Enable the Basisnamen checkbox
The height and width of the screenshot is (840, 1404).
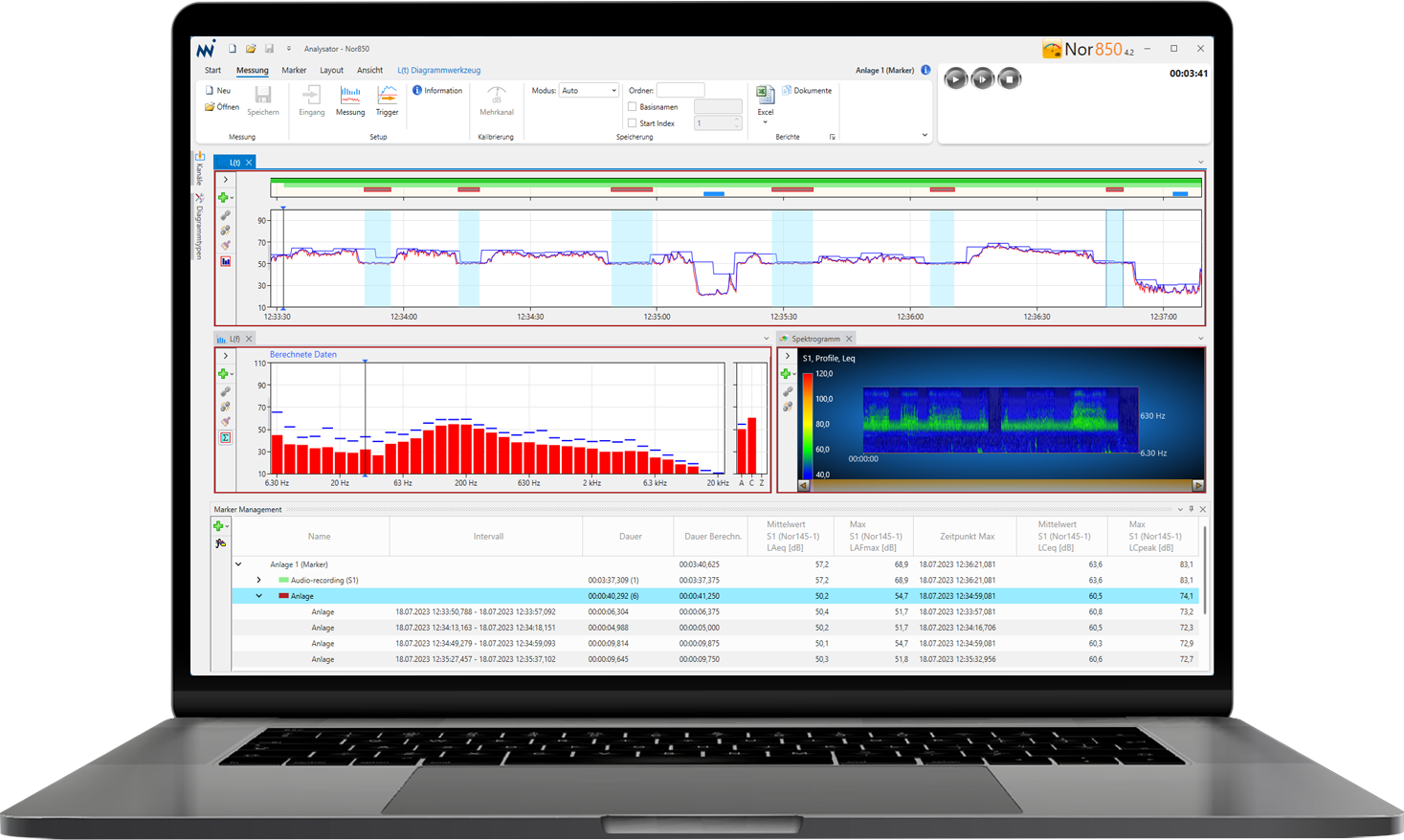[632, 107]
